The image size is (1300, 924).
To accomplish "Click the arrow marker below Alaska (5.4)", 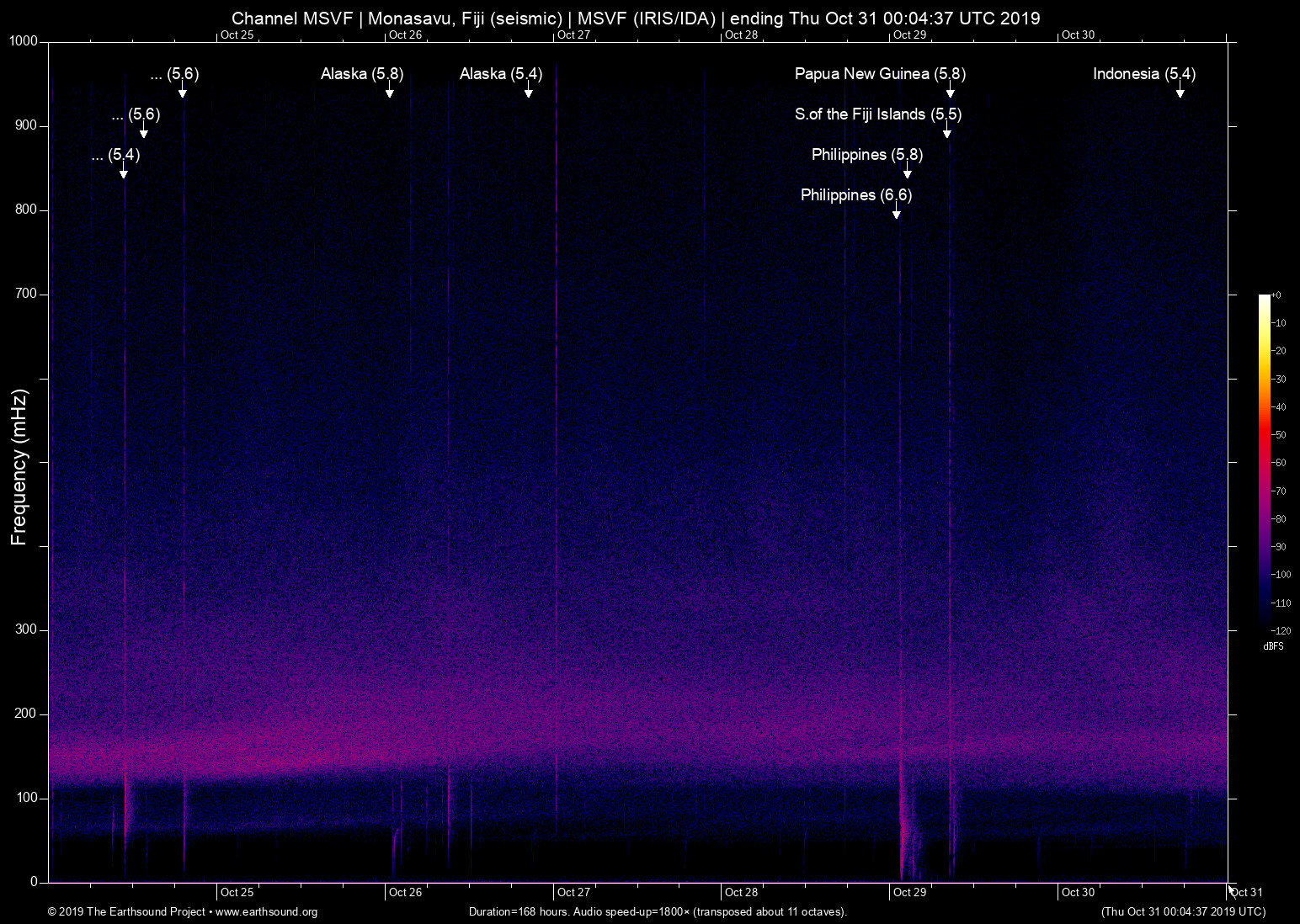I will (x=529, y=90).
